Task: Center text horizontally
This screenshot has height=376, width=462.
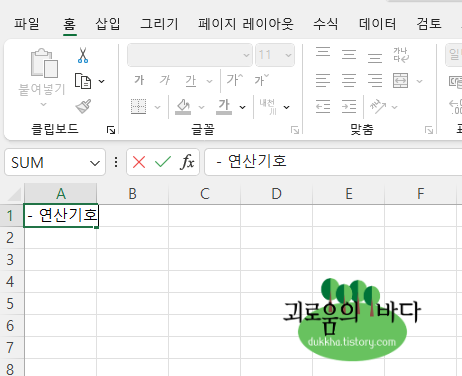Action: [x=349, y=80]
